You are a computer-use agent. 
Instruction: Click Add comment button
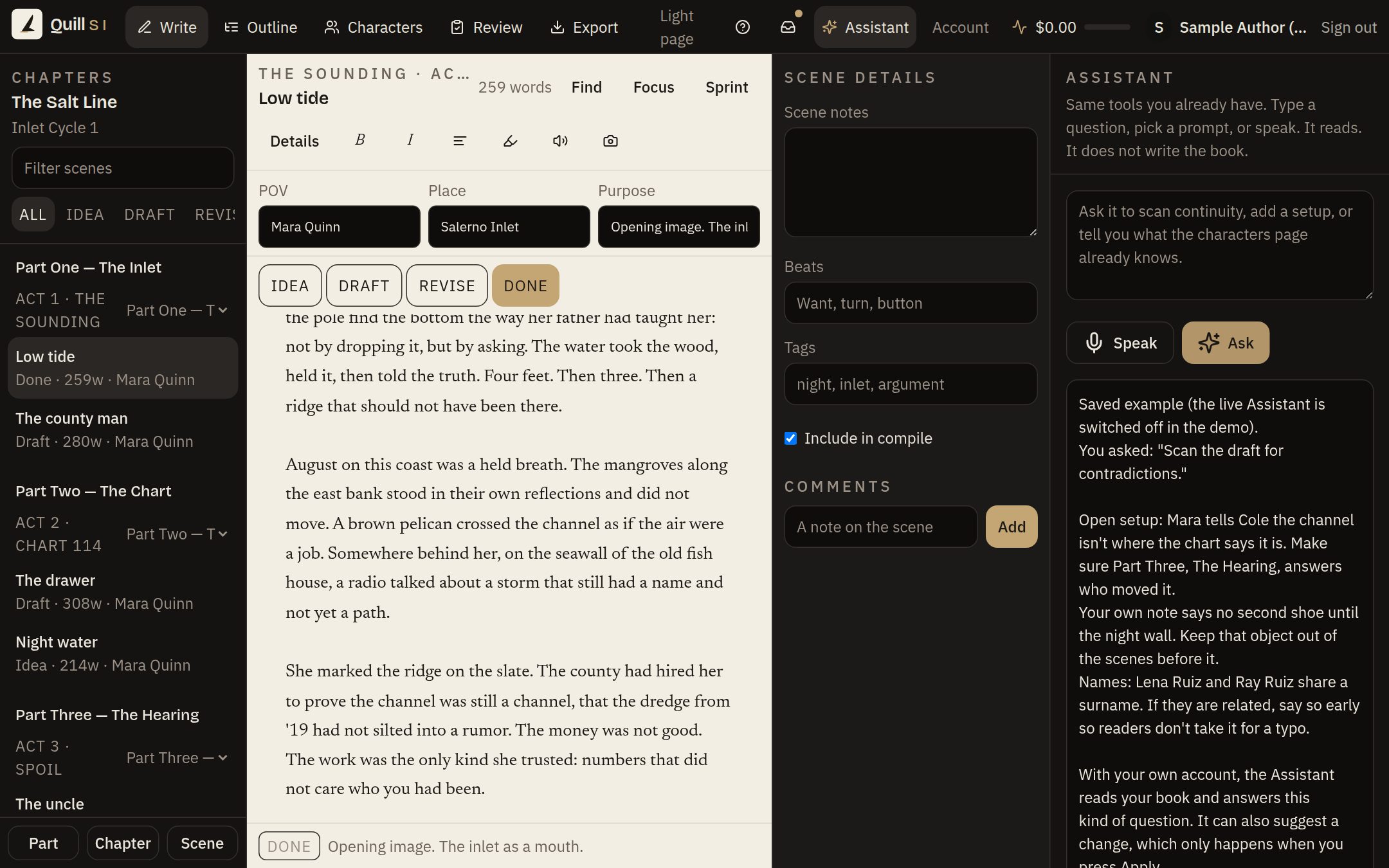(1012, 527)
